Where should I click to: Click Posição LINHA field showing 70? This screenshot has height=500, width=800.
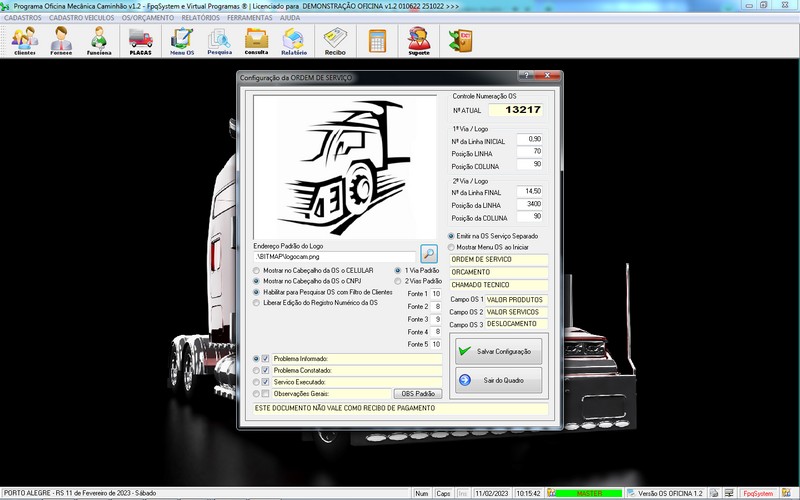pyautogui.click(x=530, y=152)
